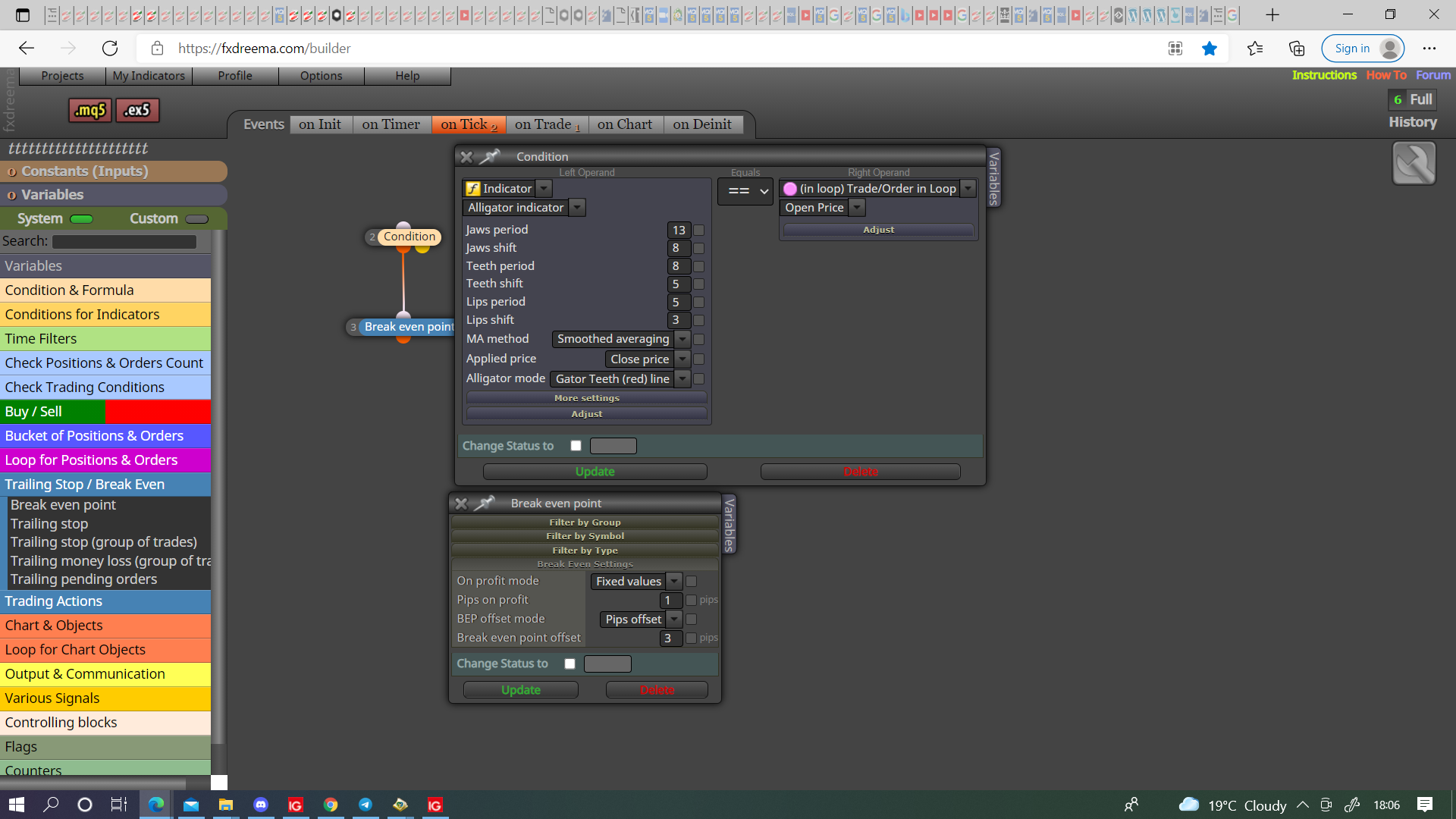Open a new browser tab
The height and width of the screenshot is (819, 1456).
pos(1272,14)
